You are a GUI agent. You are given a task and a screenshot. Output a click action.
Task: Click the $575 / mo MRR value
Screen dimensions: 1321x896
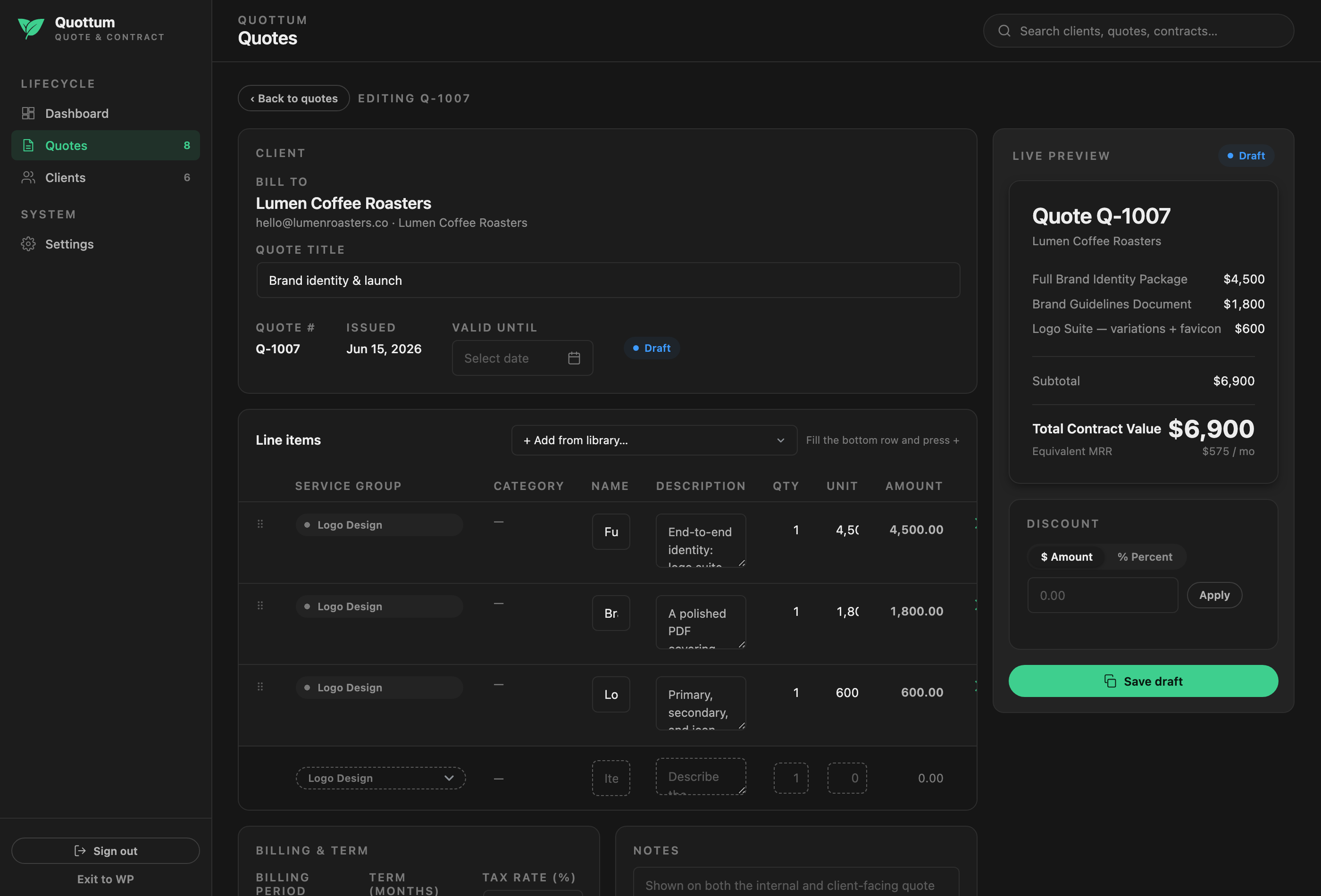(1228, 451)
